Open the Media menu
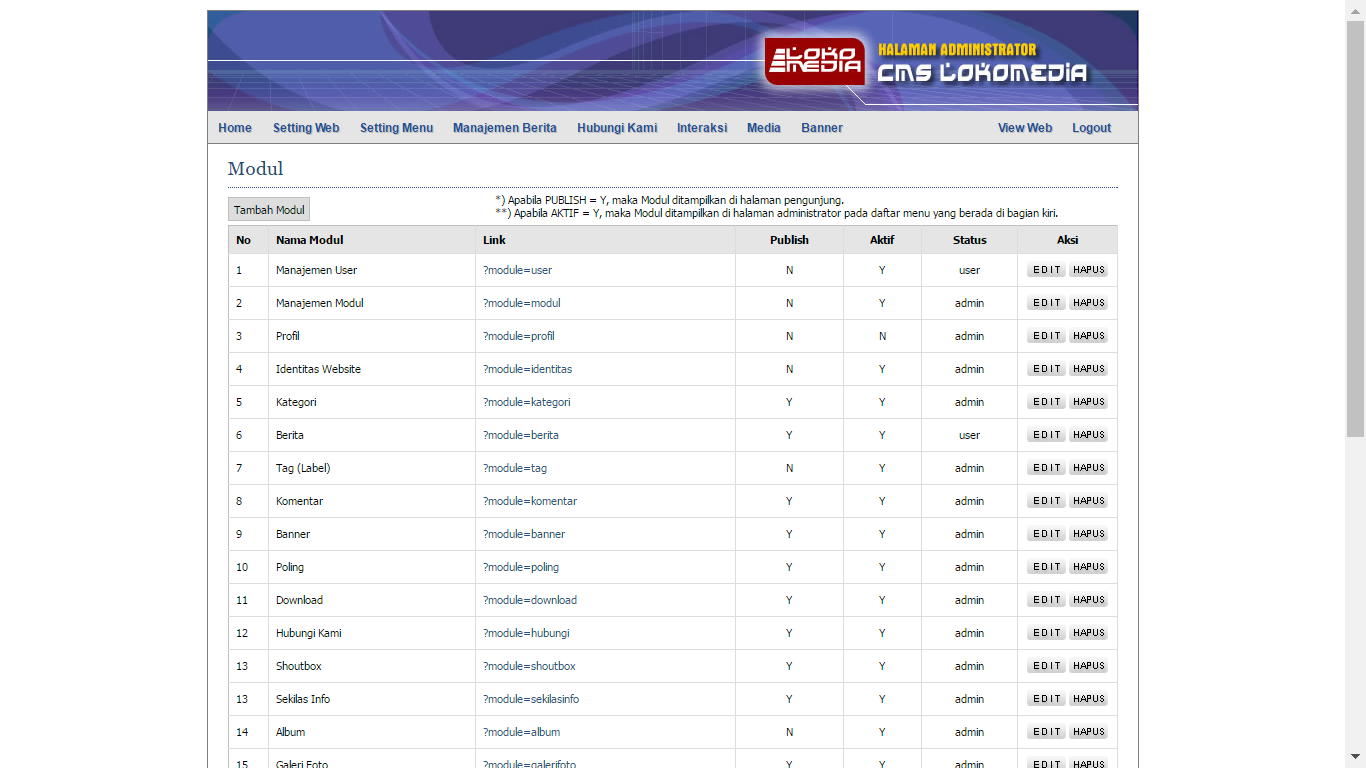This screenshot has height=768, width=1366. [763, 128]
